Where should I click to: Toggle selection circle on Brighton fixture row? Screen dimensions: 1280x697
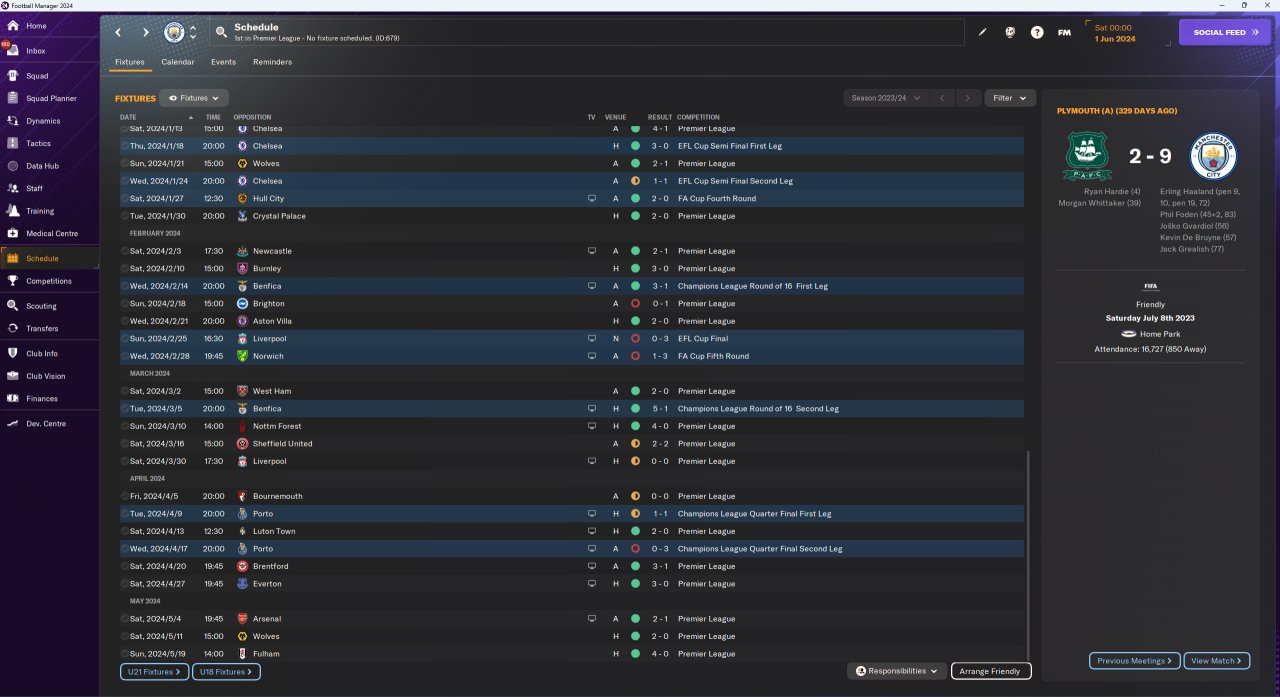125,303
